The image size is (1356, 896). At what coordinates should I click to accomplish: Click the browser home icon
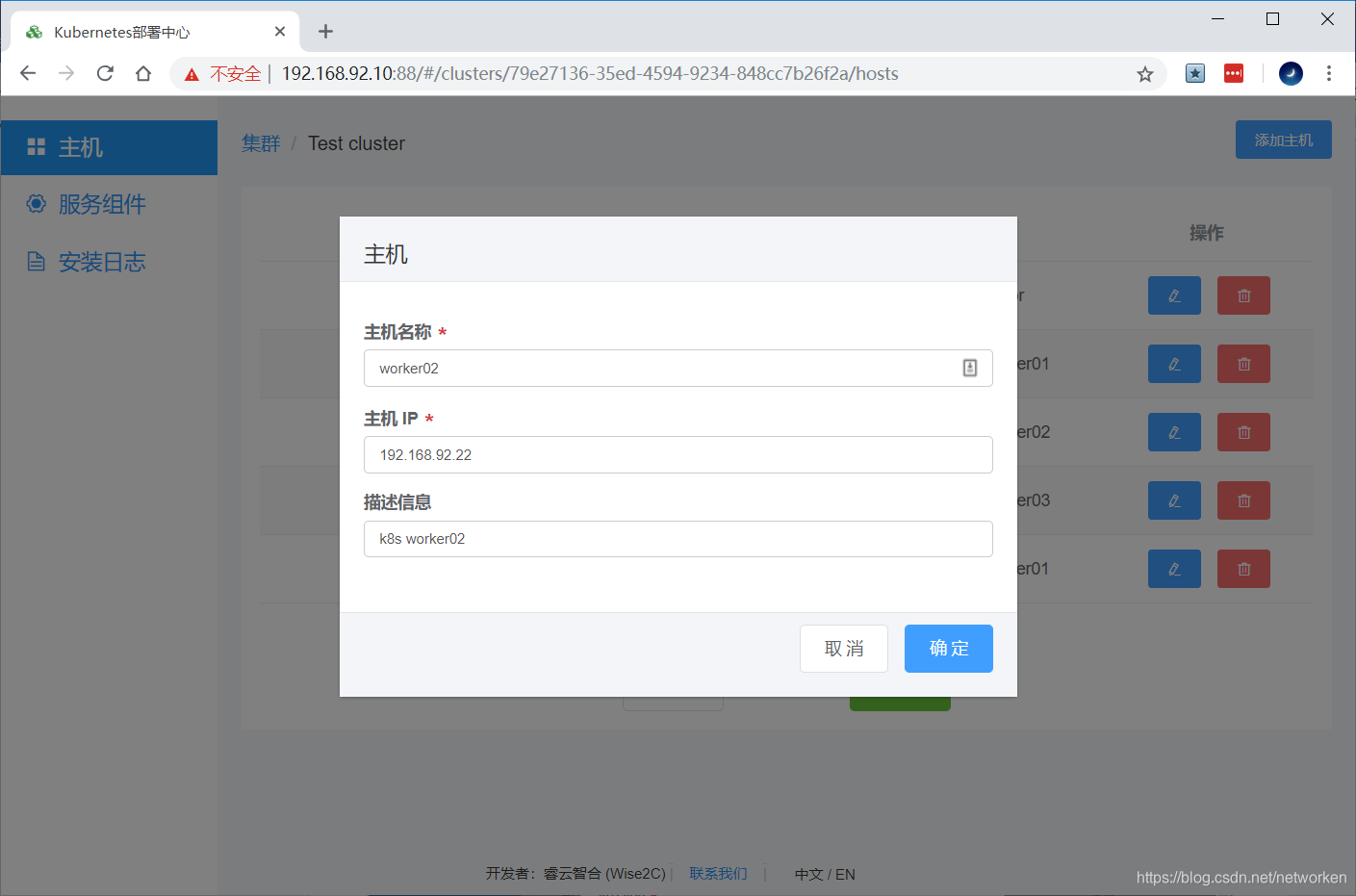pos(143,74)
